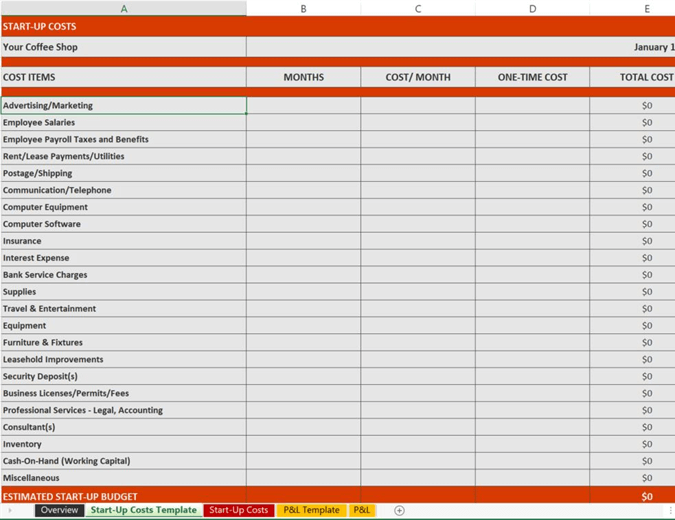Click the sheet tab scroll arrow
The height and width of the screenshot is (520, 675).
[x=10, y=510]
